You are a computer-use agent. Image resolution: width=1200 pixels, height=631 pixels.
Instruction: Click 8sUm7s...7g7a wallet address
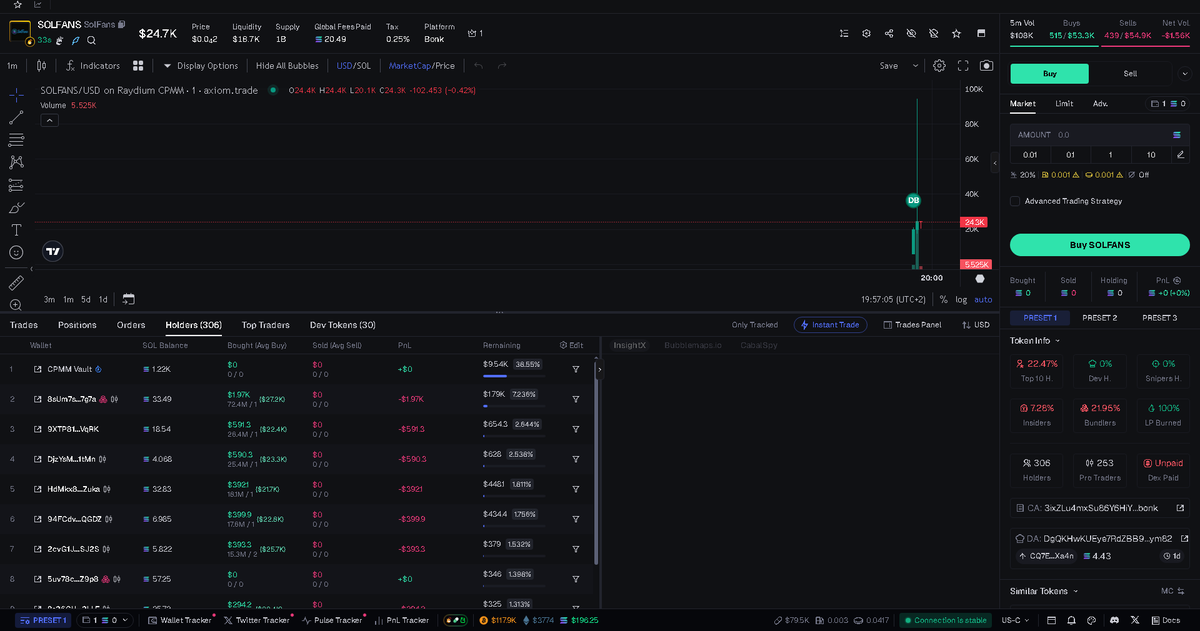(73, 399)
